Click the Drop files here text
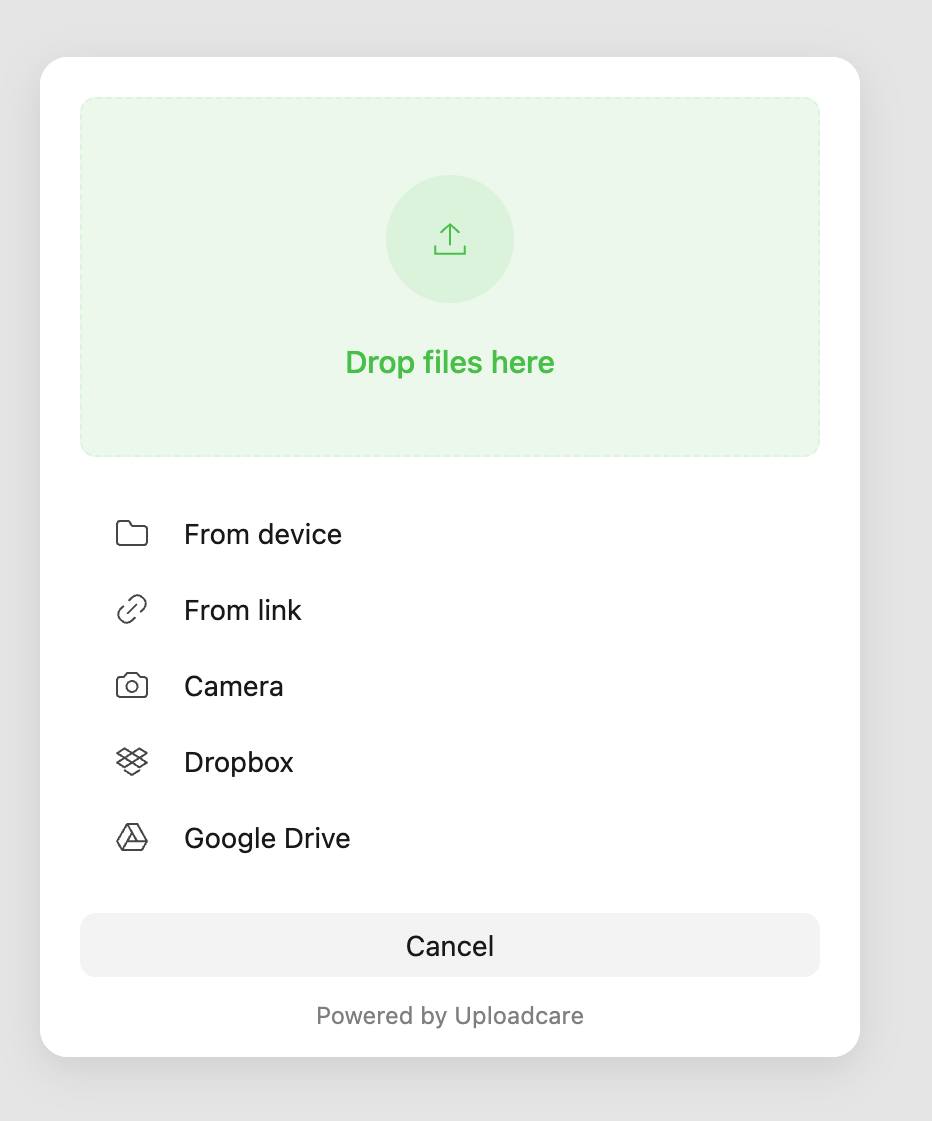 [x=450, y=362]
